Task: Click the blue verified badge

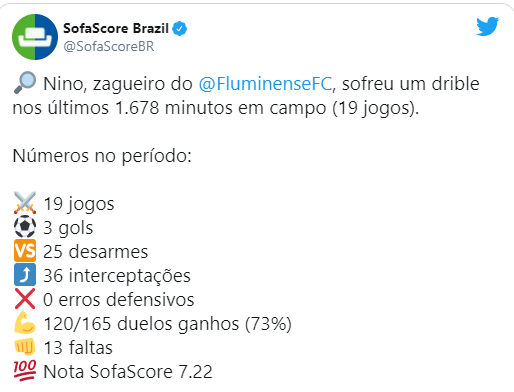Action: pos(179,29)
